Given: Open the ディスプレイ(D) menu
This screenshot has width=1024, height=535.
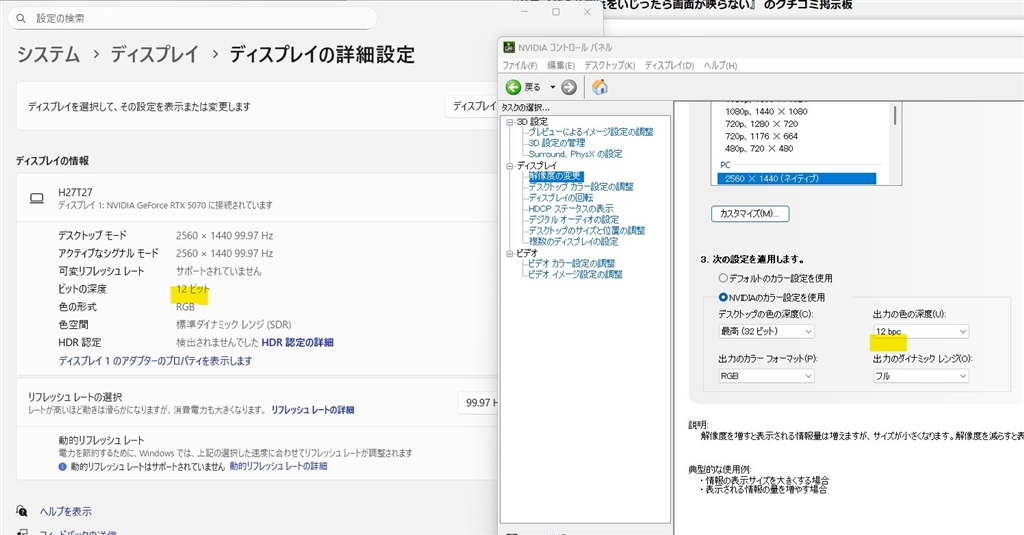Looking at the screenshot, I should coord(669,65).
